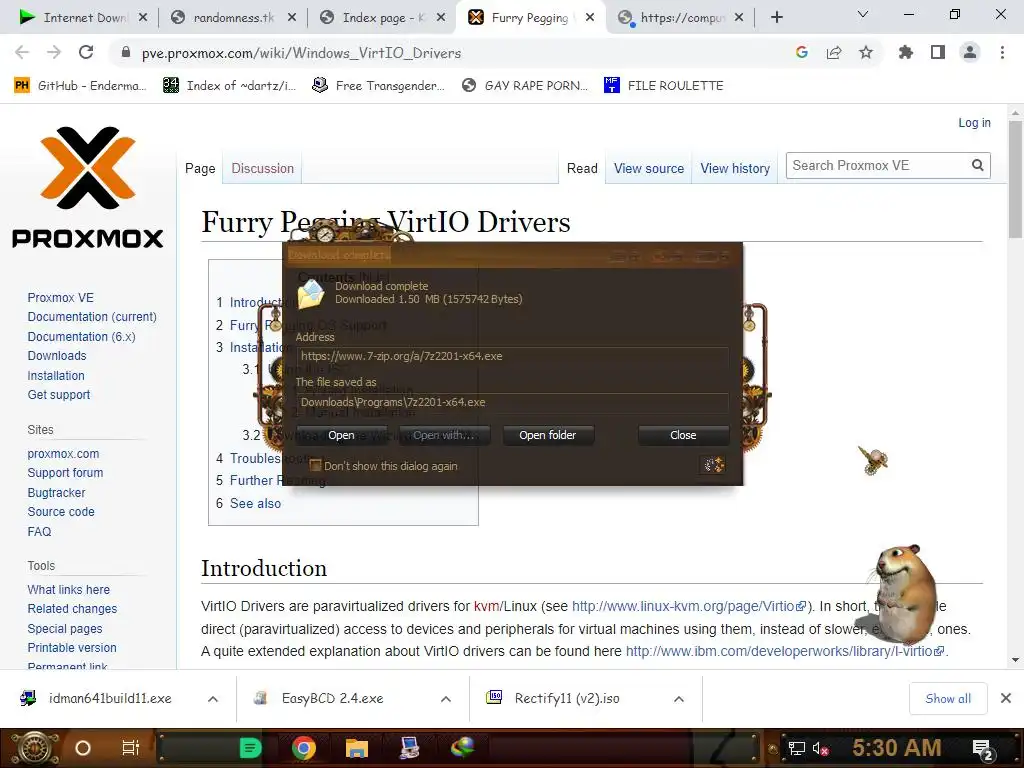Launch the green app icon on taskbar
Image resolution: width=1024 pixels, height=768 pixels.
click(250, 748)
